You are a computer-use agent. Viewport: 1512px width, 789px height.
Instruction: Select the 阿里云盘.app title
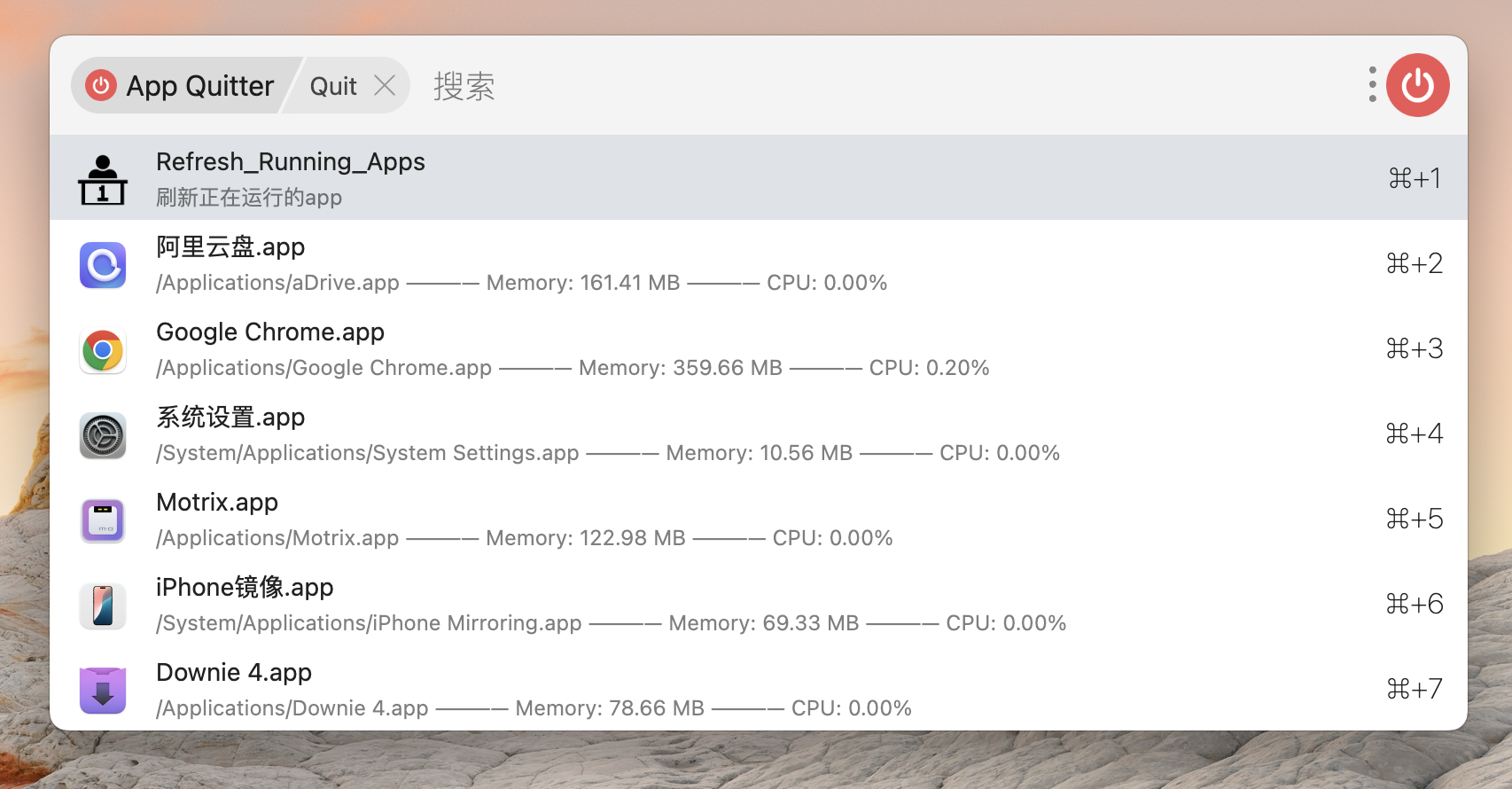coord(230,246)
